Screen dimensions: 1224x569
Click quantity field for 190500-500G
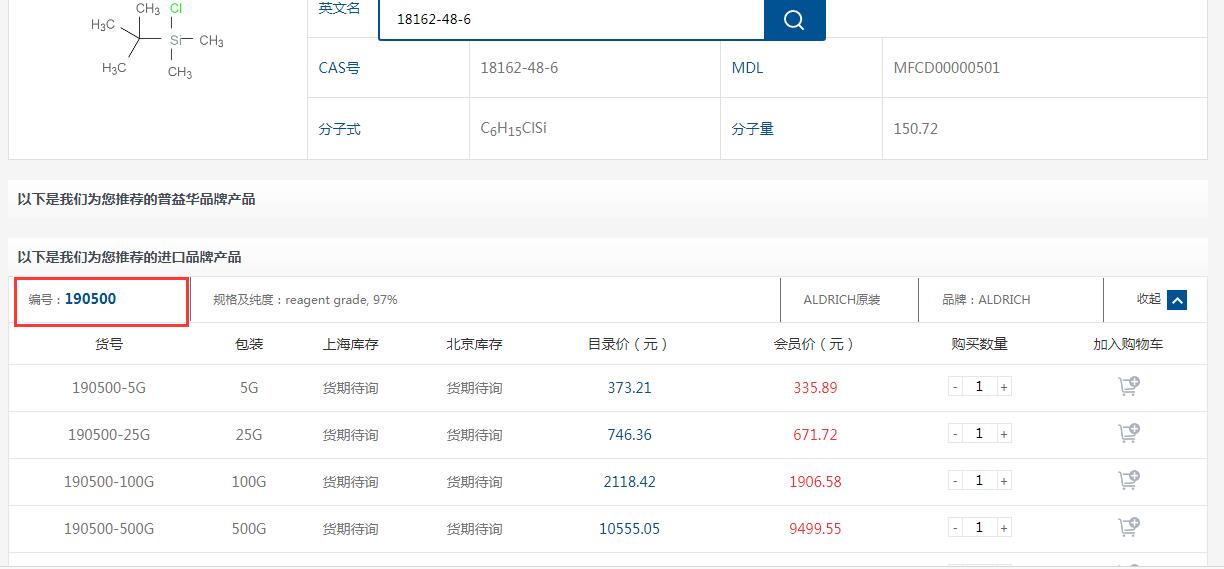point(979,528)
